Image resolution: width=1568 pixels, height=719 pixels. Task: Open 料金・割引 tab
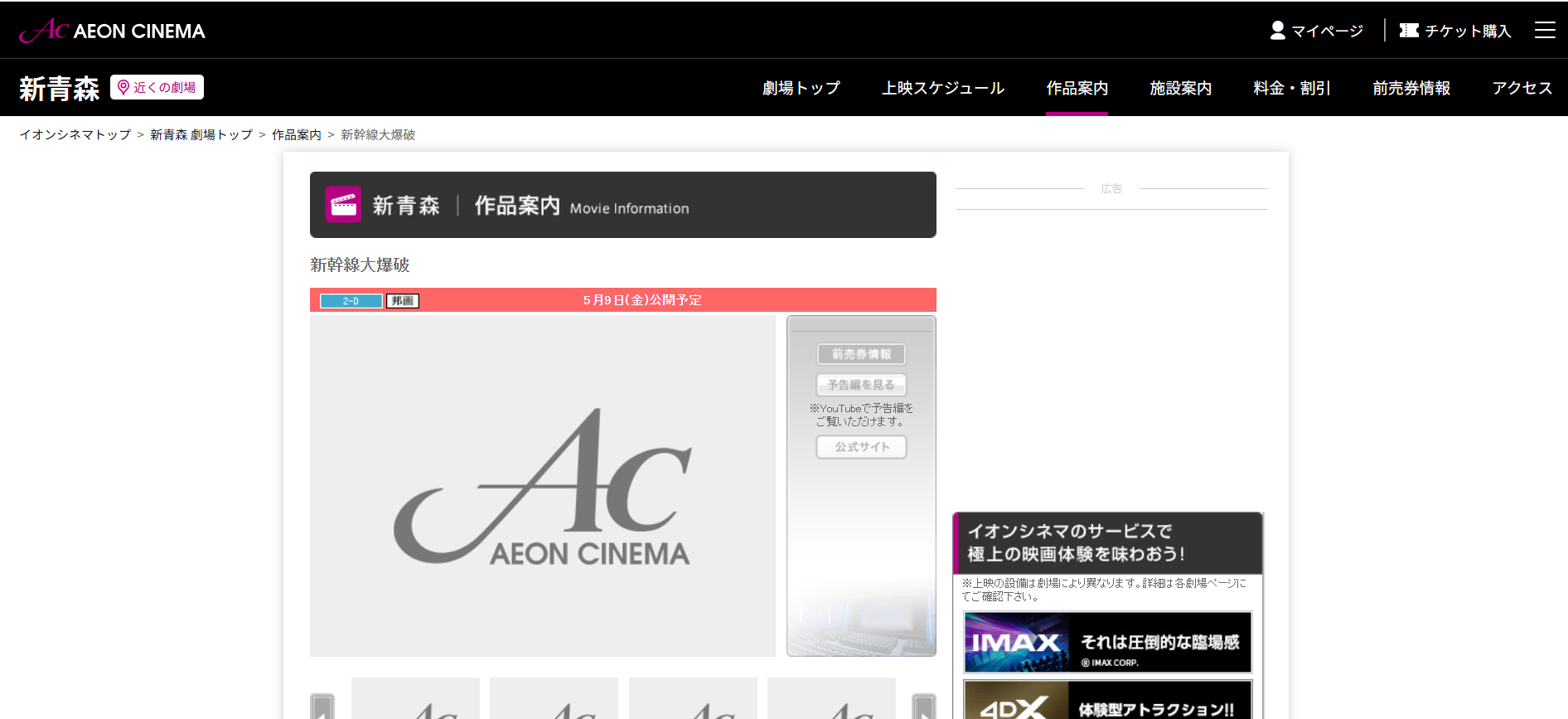1291,88
